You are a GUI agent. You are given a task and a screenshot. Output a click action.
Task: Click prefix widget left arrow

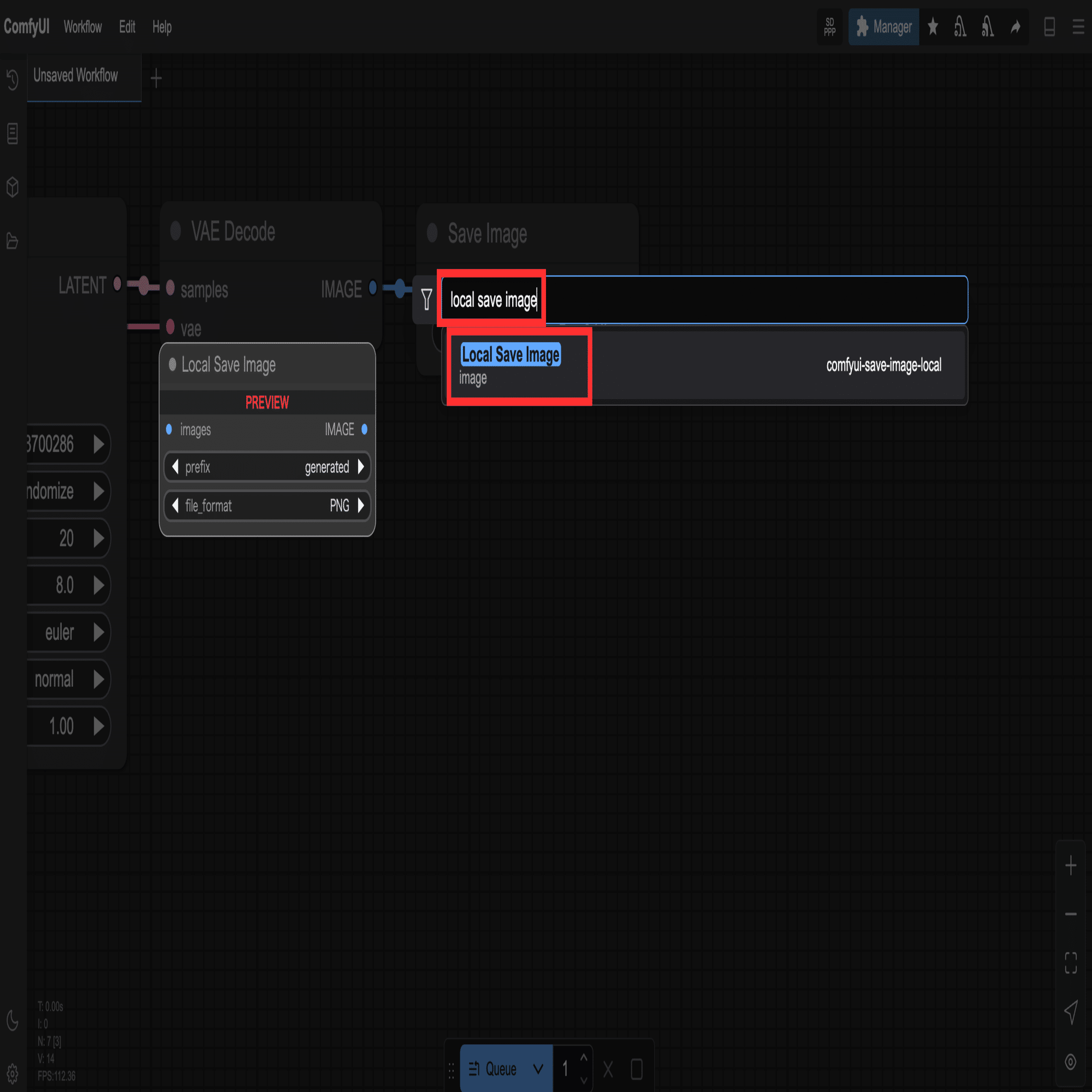coord(175,467)
